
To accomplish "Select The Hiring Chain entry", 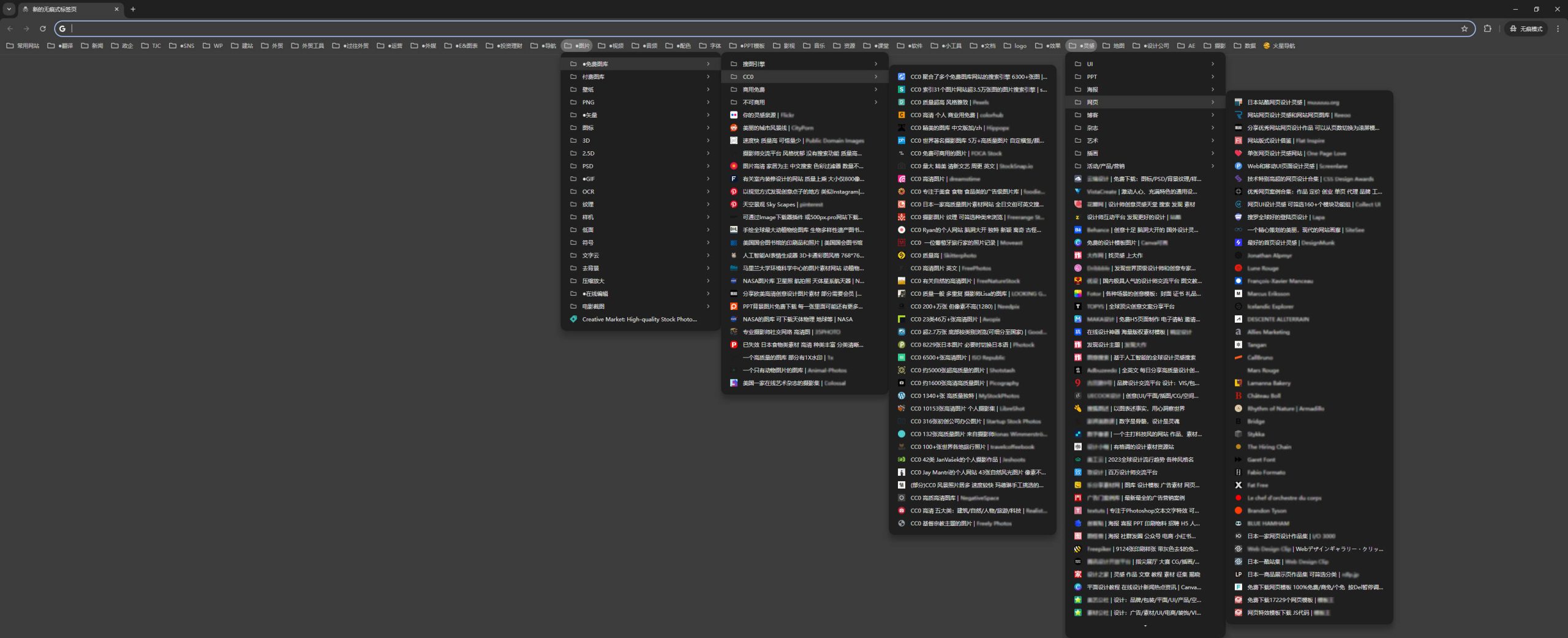I will 1310,447.
